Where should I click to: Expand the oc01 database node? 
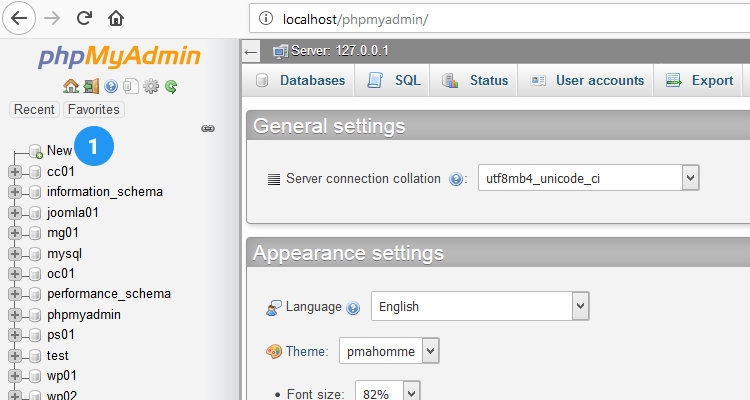[15, 274]
